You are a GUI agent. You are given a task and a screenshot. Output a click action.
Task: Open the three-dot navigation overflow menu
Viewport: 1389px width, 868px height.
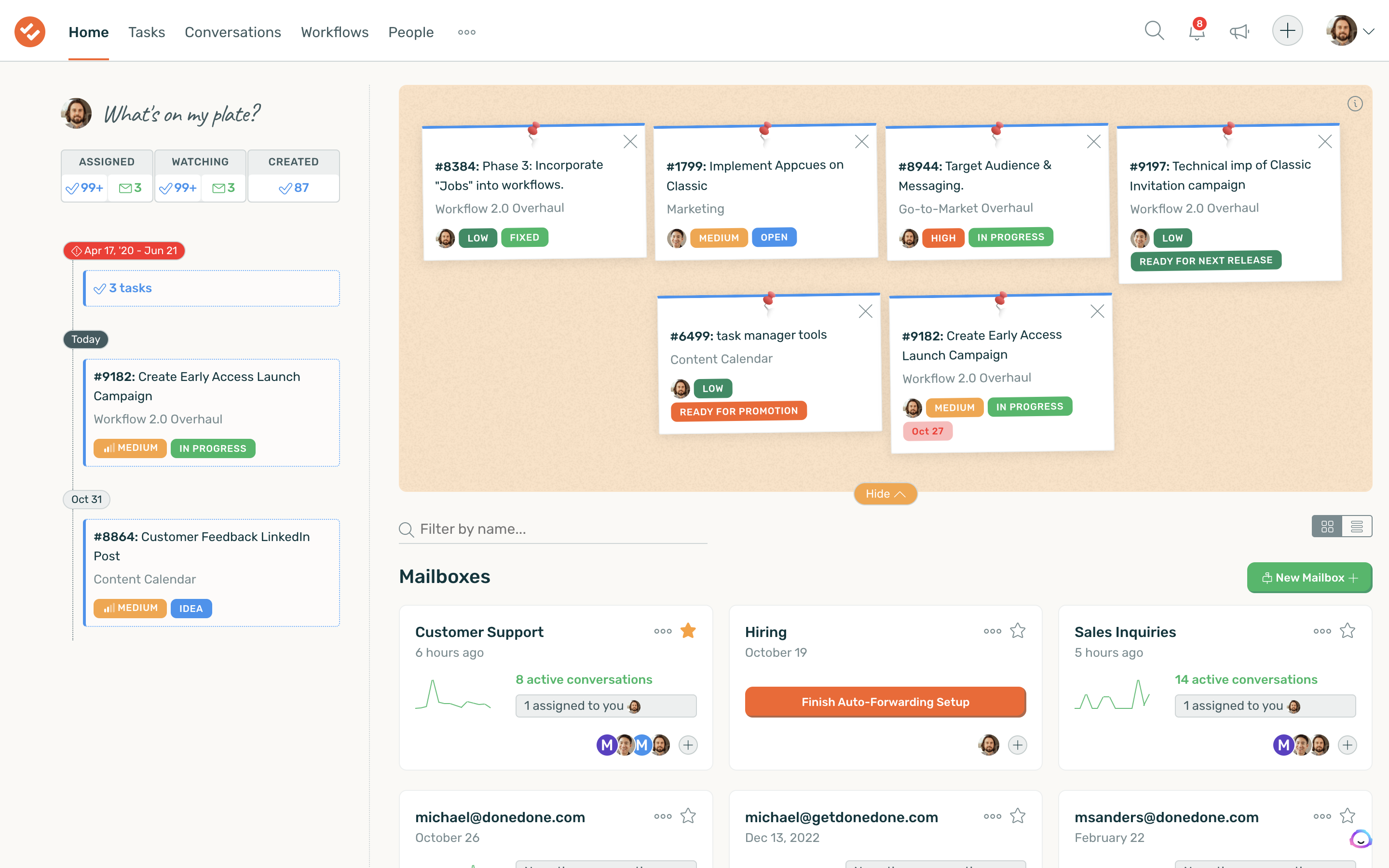click(x=466, y=33)
